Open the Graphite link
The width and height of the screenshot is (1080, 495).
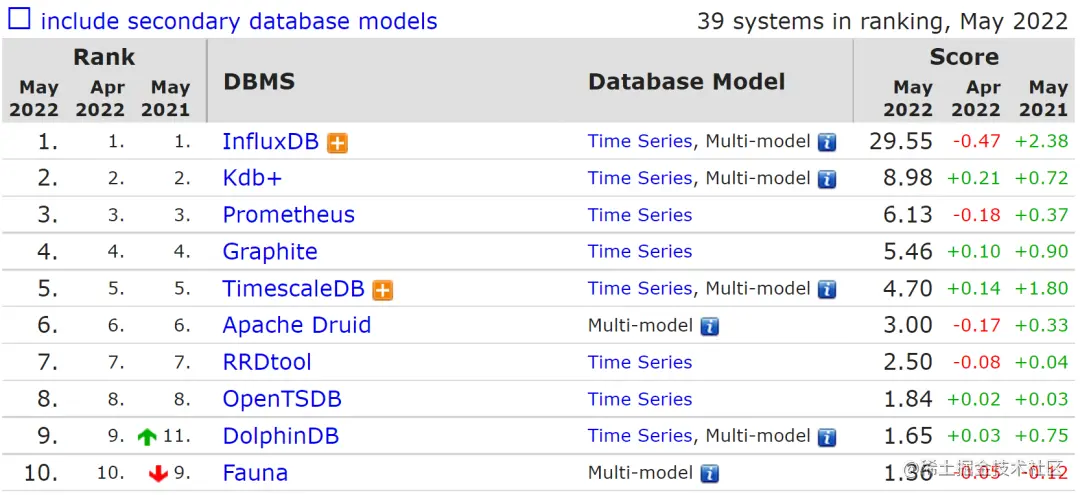point(269,252)
